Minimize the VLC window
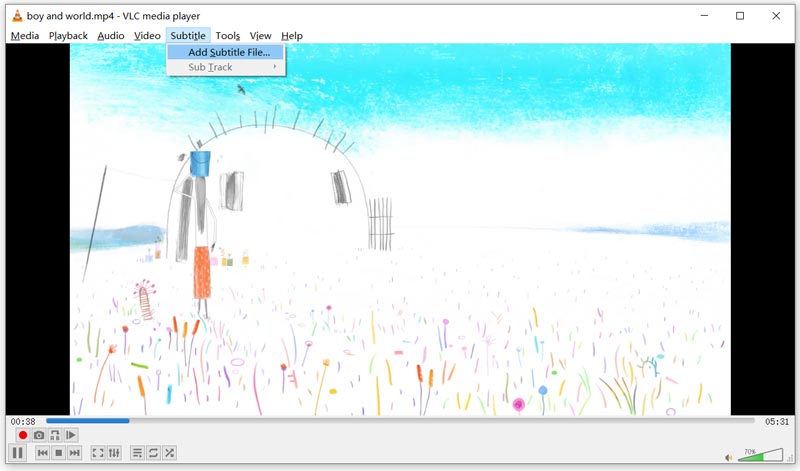Viewport: 800px width, 471px height. [x=705, y=16]
